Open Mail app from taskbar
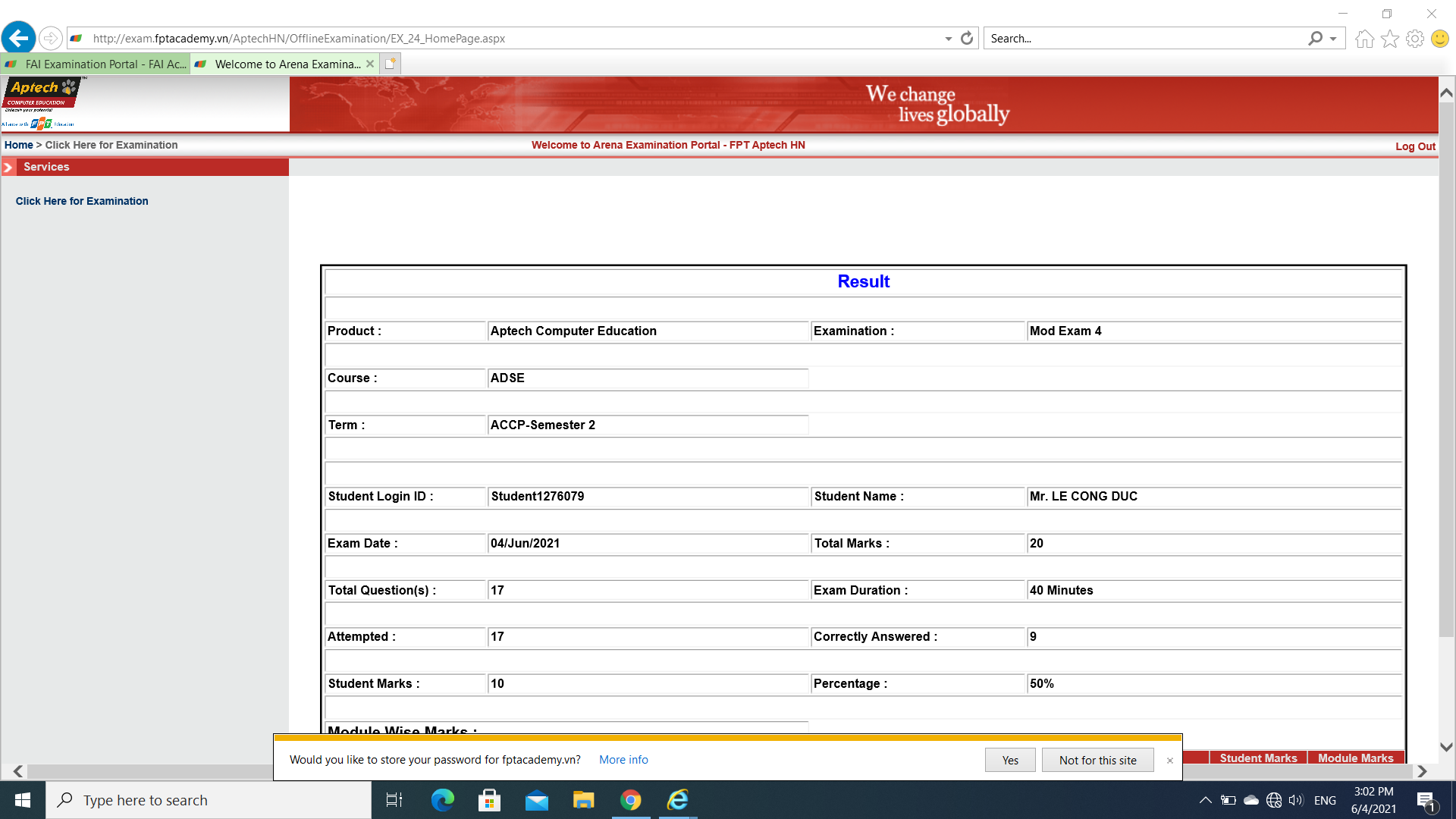 click(x=536, y=800)
